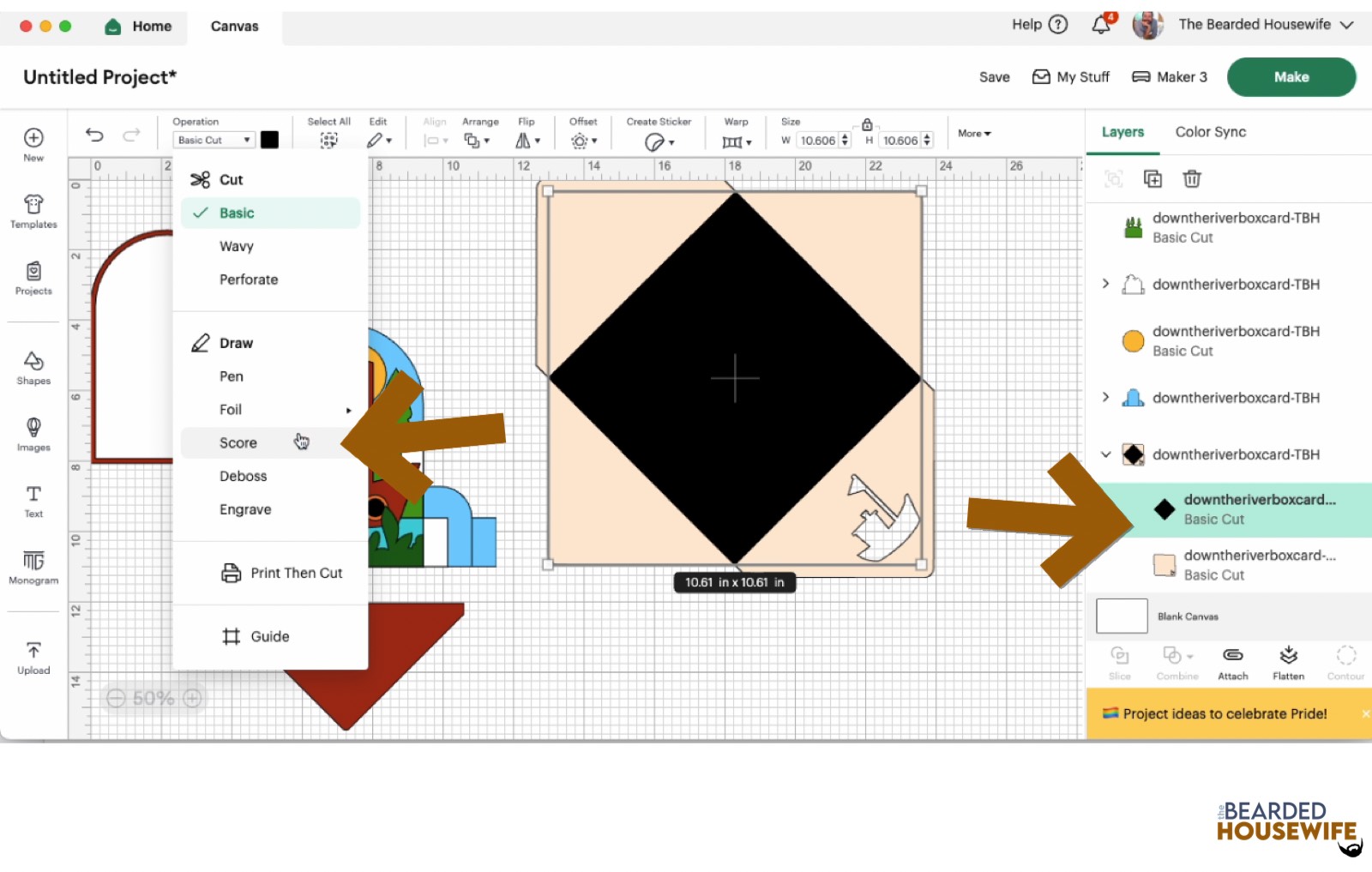Select the Score operation
This screenshot has height=872, width=1372.
(x=270, y=442)
